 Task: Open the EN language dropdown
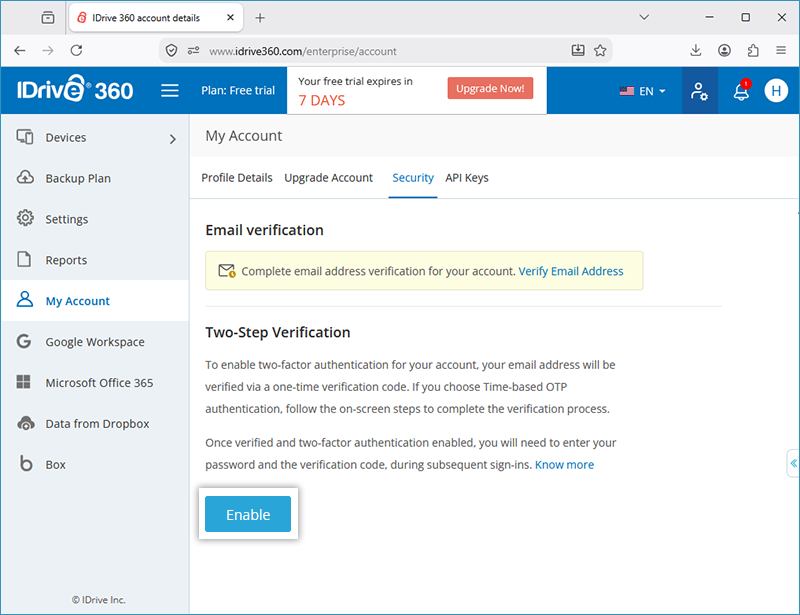click(x=642, y=91)
